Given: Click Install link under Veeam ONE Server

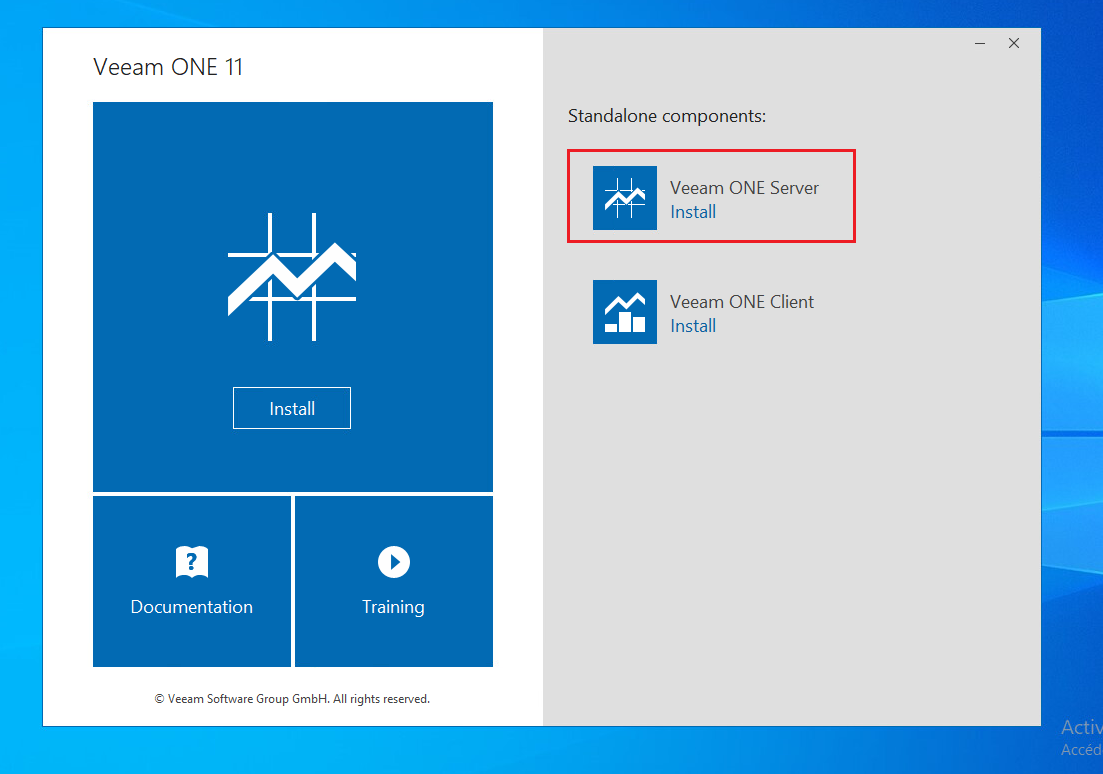Looking at the screenshot, I should 693,212.
